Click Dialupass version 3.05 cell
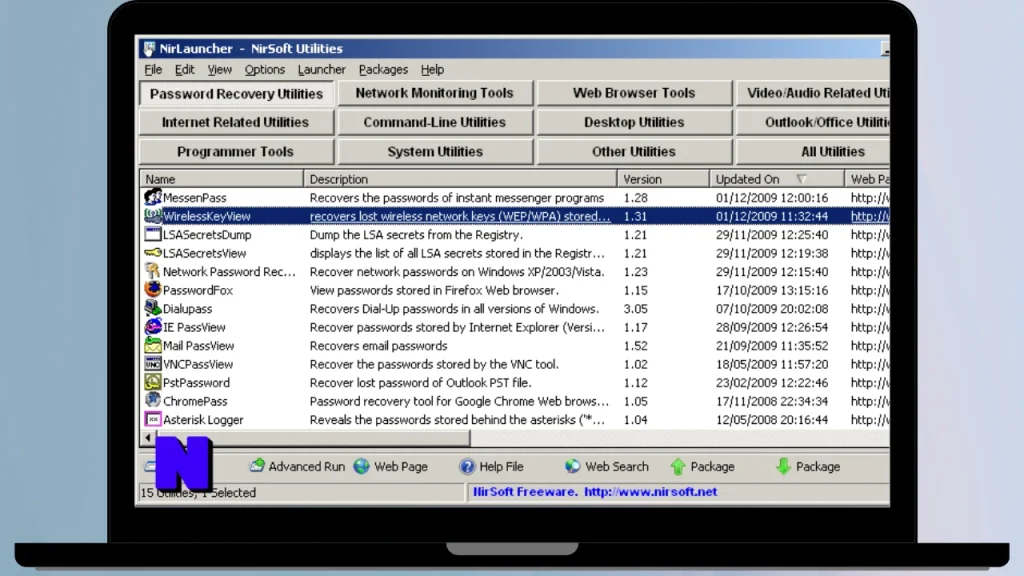 [x=635, y=309]
